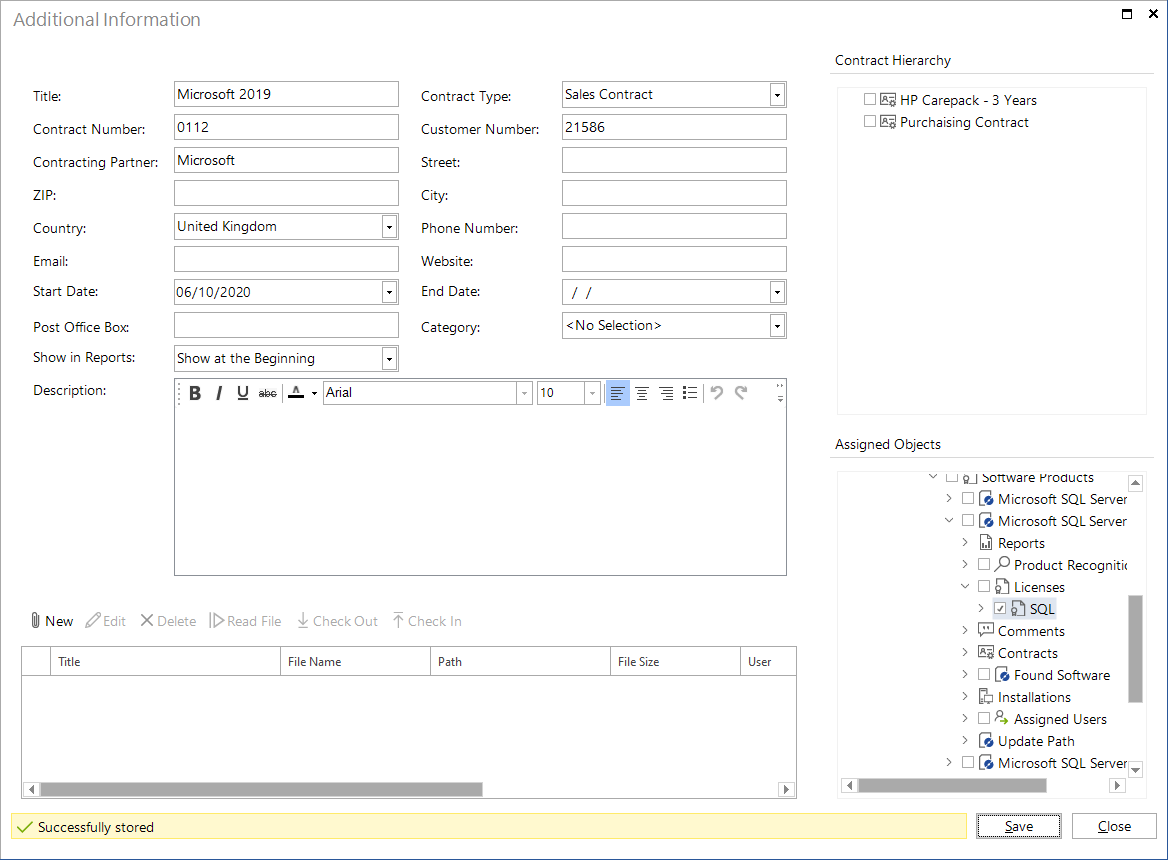Toggle italic formatting in description toolbar

pyautogui.click(x=219, y=393)
